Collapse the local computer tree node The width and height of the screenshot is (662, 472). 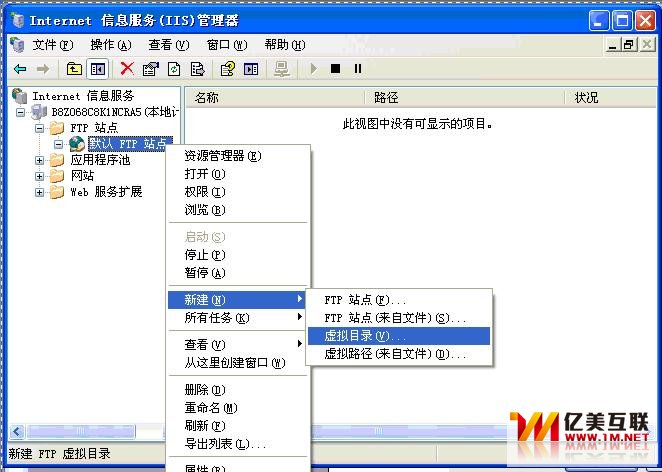(x=20, y=112)
